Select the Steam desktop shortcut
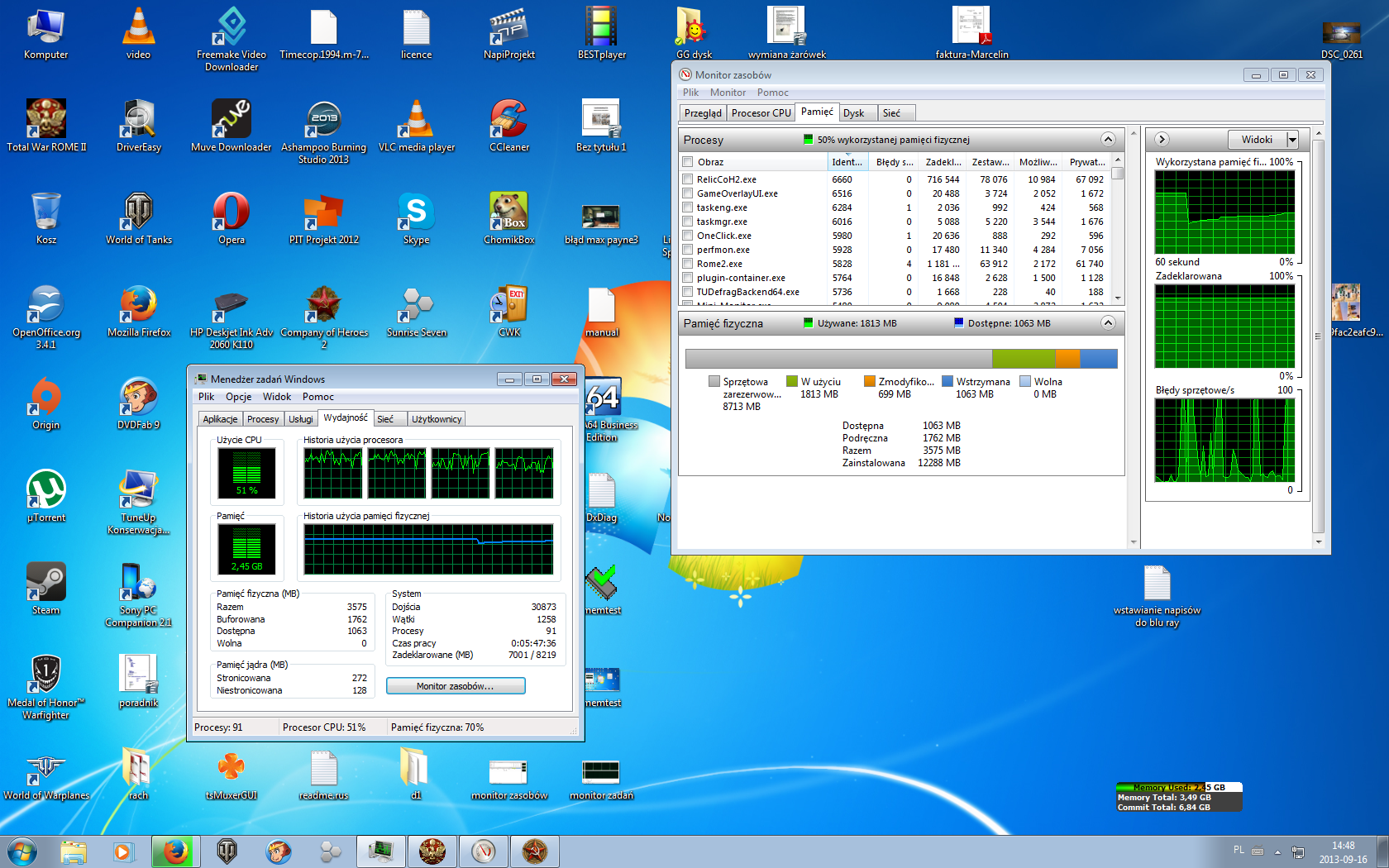 (x=46, y=589)
